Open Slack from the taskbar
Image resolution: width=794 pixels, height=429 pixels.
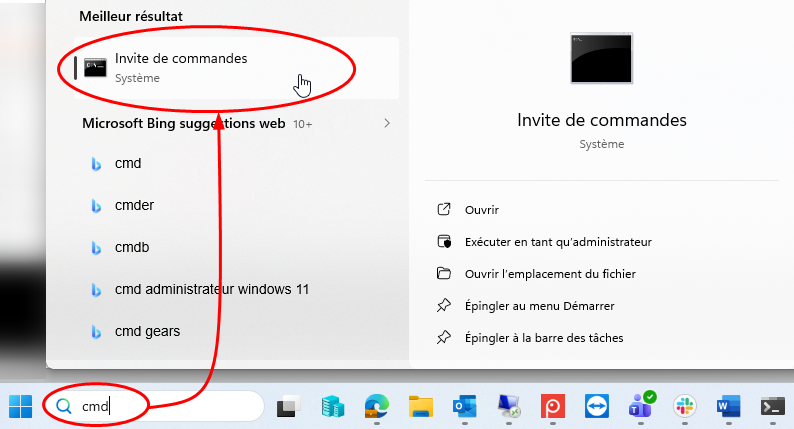coord(685,406)
